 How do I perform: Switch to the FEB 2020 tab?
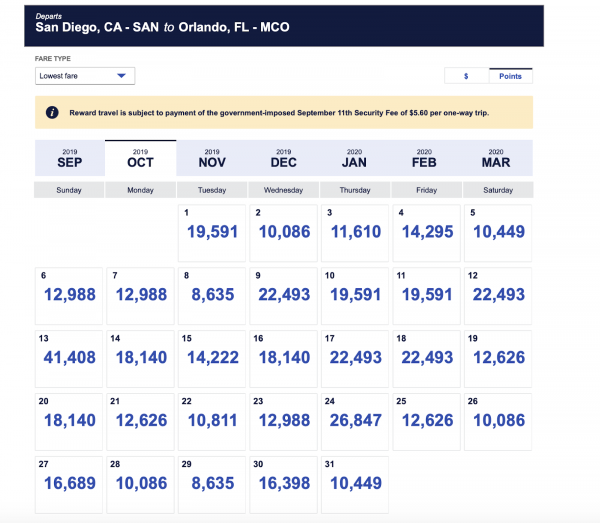(x=426, y=158)
